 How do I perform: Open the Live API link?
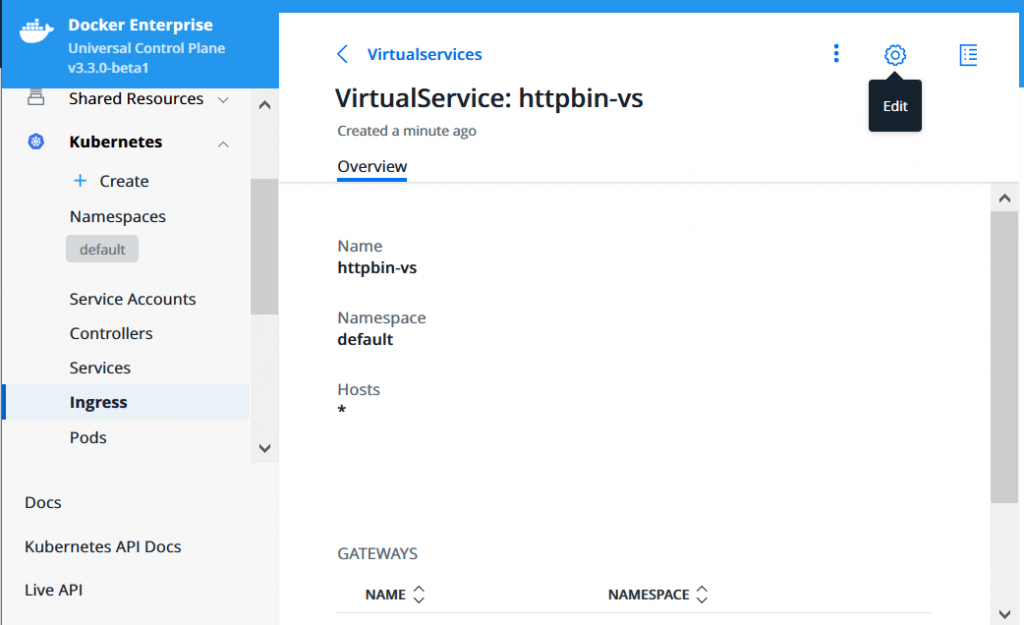[x=54, y=590]
